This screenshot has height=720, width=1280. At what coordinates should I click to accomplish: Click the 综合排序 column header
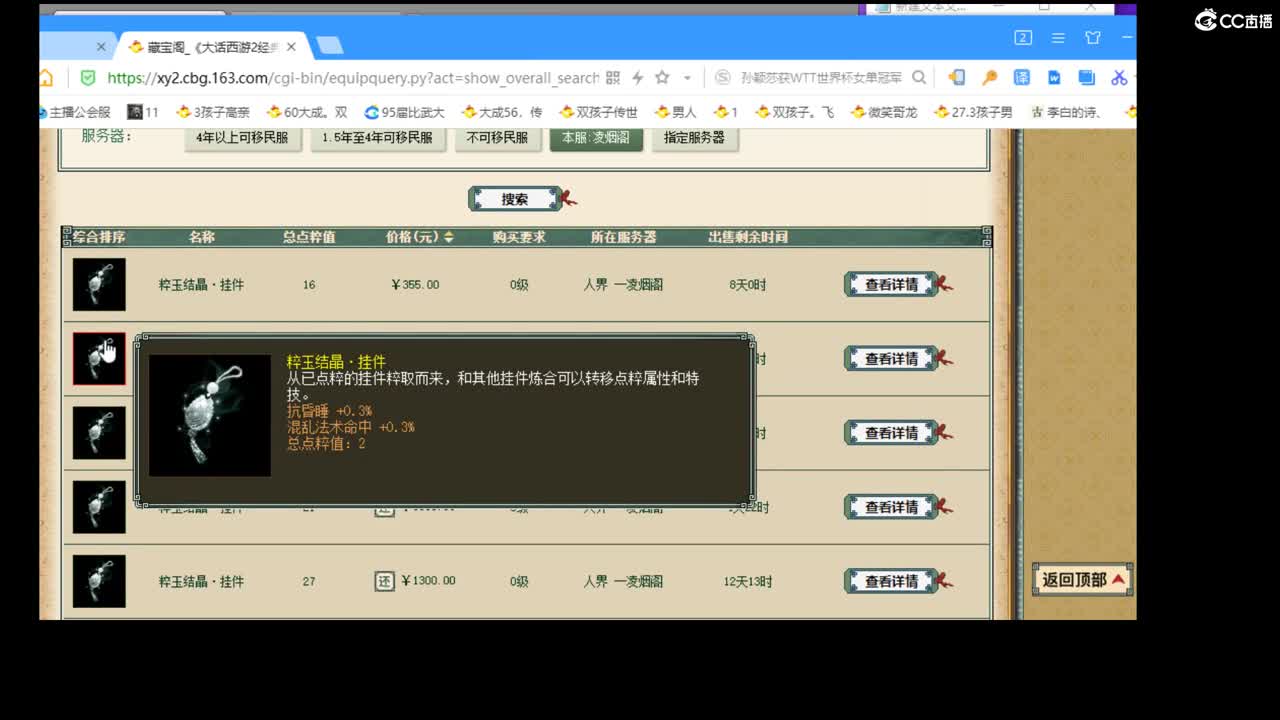(99, 237)
